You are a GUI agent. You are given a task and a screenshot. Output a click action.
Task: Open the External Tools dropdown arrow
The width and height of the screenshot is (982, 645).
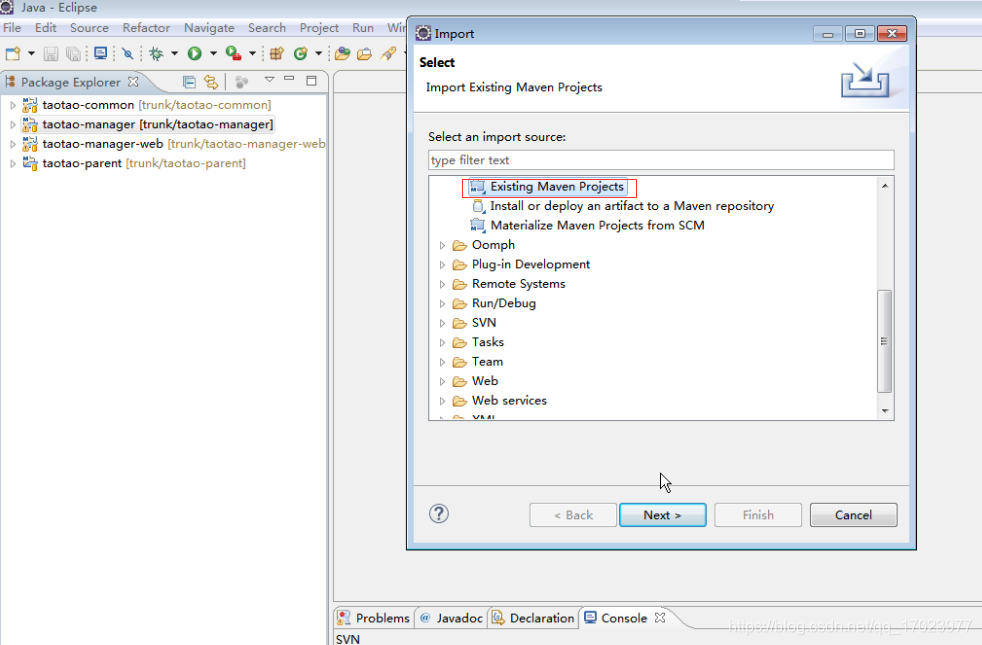[x=252, y=54]
